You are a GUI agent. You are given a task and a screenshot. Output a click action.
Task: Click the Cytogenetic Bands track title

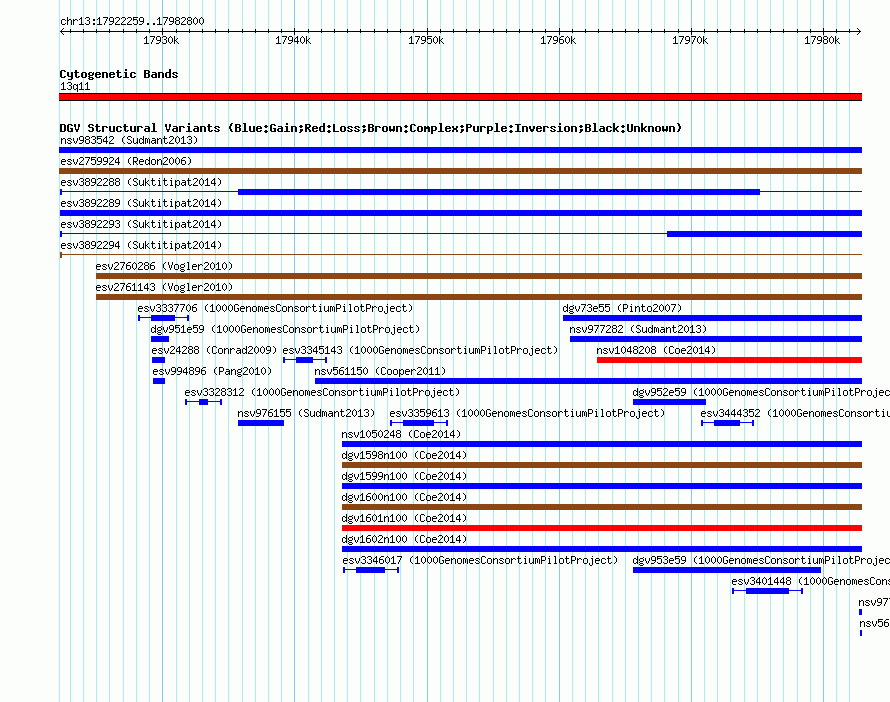[119, 74]
